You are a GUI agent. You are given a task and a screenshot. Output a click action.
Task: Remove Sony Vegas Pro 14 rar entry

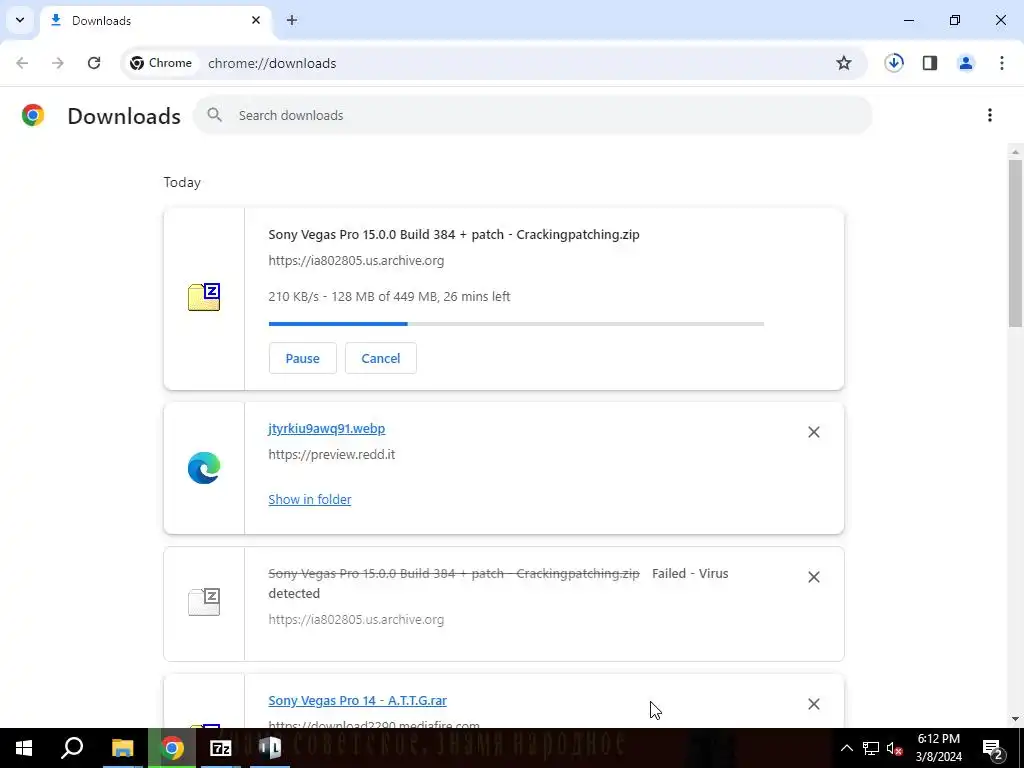(814, 704)
